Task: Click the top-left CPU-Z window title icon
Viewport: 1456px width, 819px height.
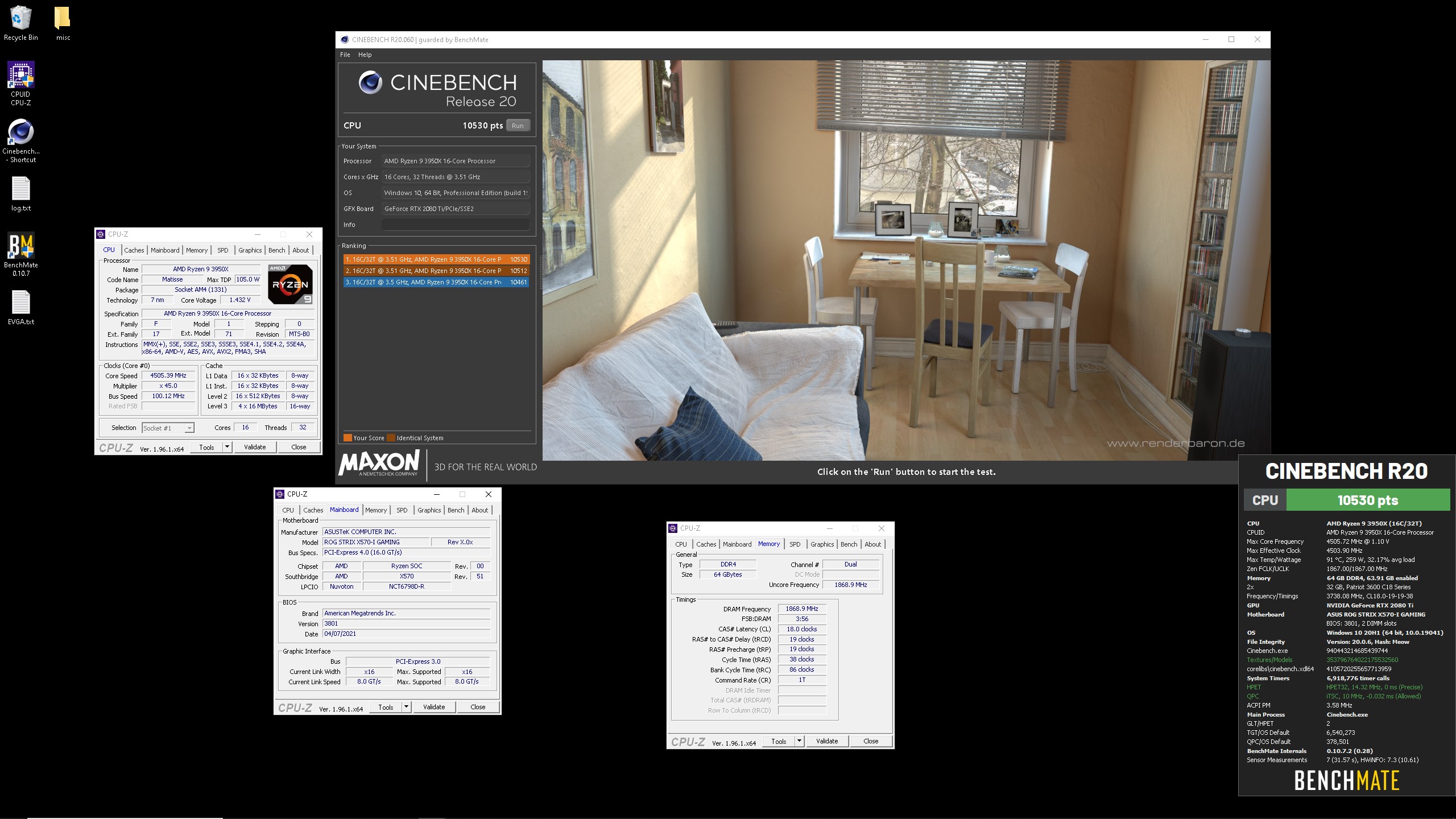Action: [101, 234]
